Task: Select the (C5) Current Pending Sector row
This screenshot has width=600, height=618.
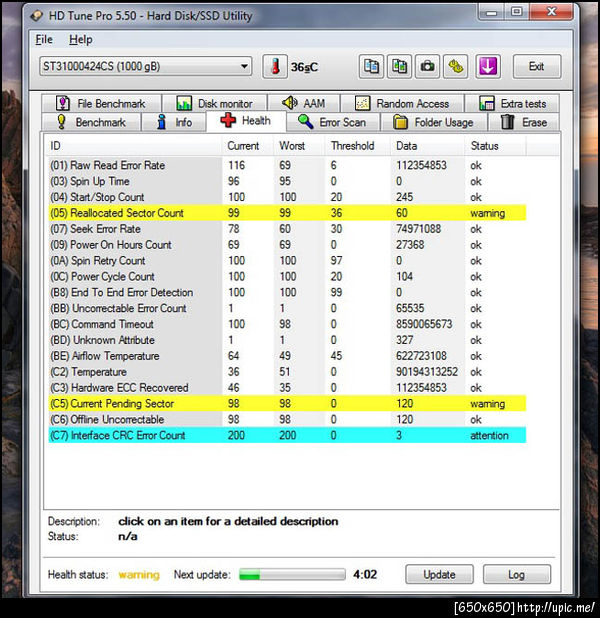Action: tap(287, 404)
